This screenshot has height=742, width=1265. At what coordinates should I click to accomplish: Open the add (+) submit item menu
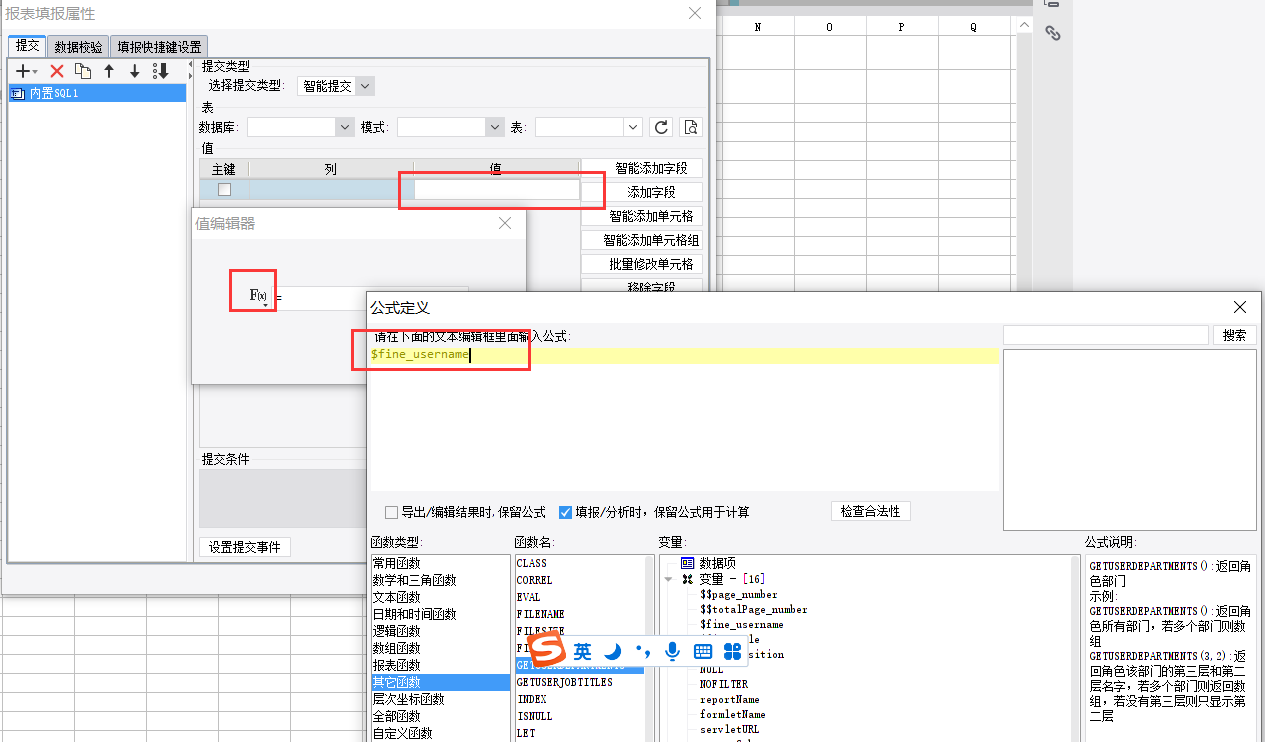26,71
